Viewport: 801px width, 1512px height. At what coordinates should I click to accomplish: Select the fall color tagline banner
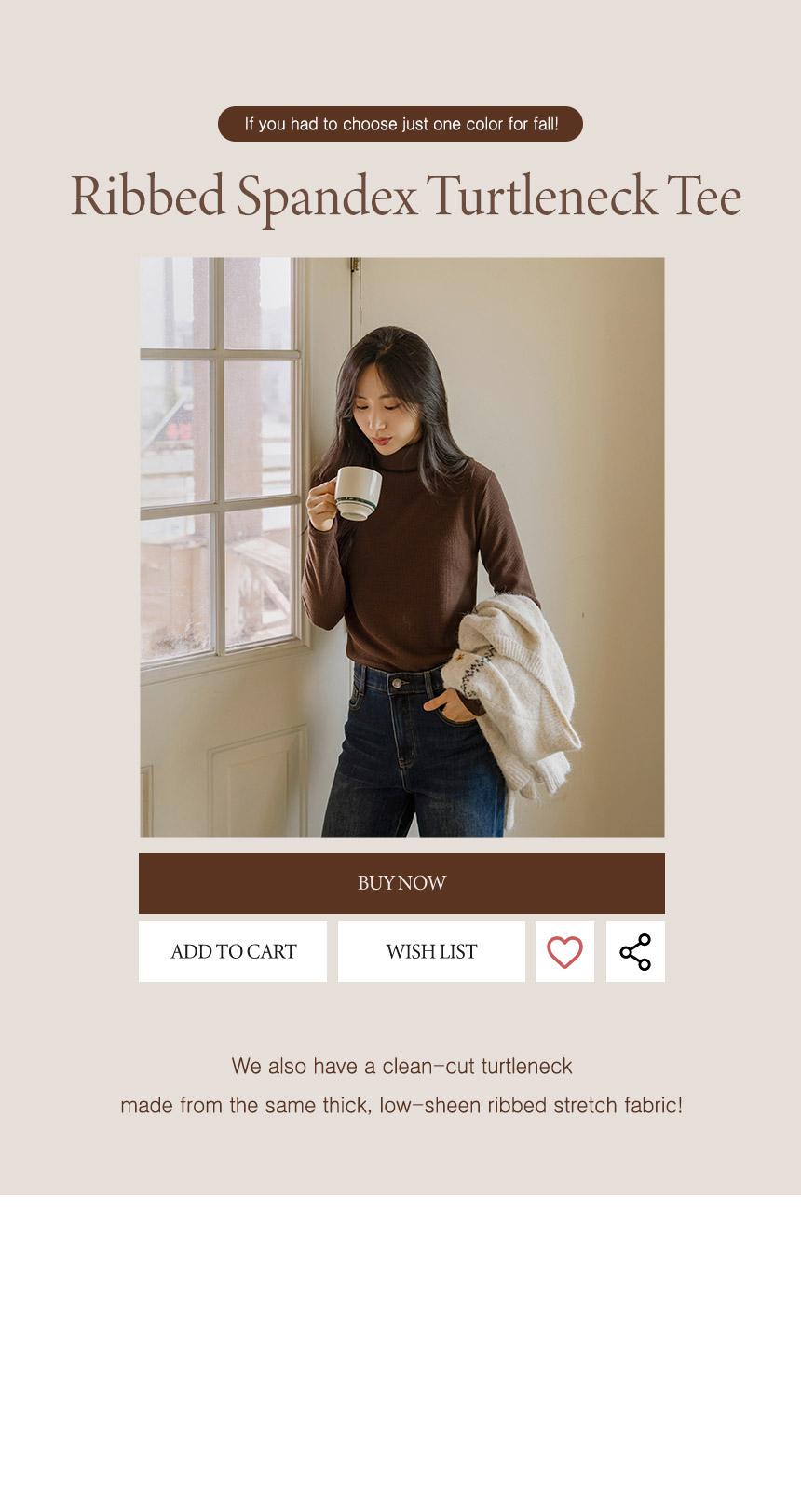pos(400,124)
